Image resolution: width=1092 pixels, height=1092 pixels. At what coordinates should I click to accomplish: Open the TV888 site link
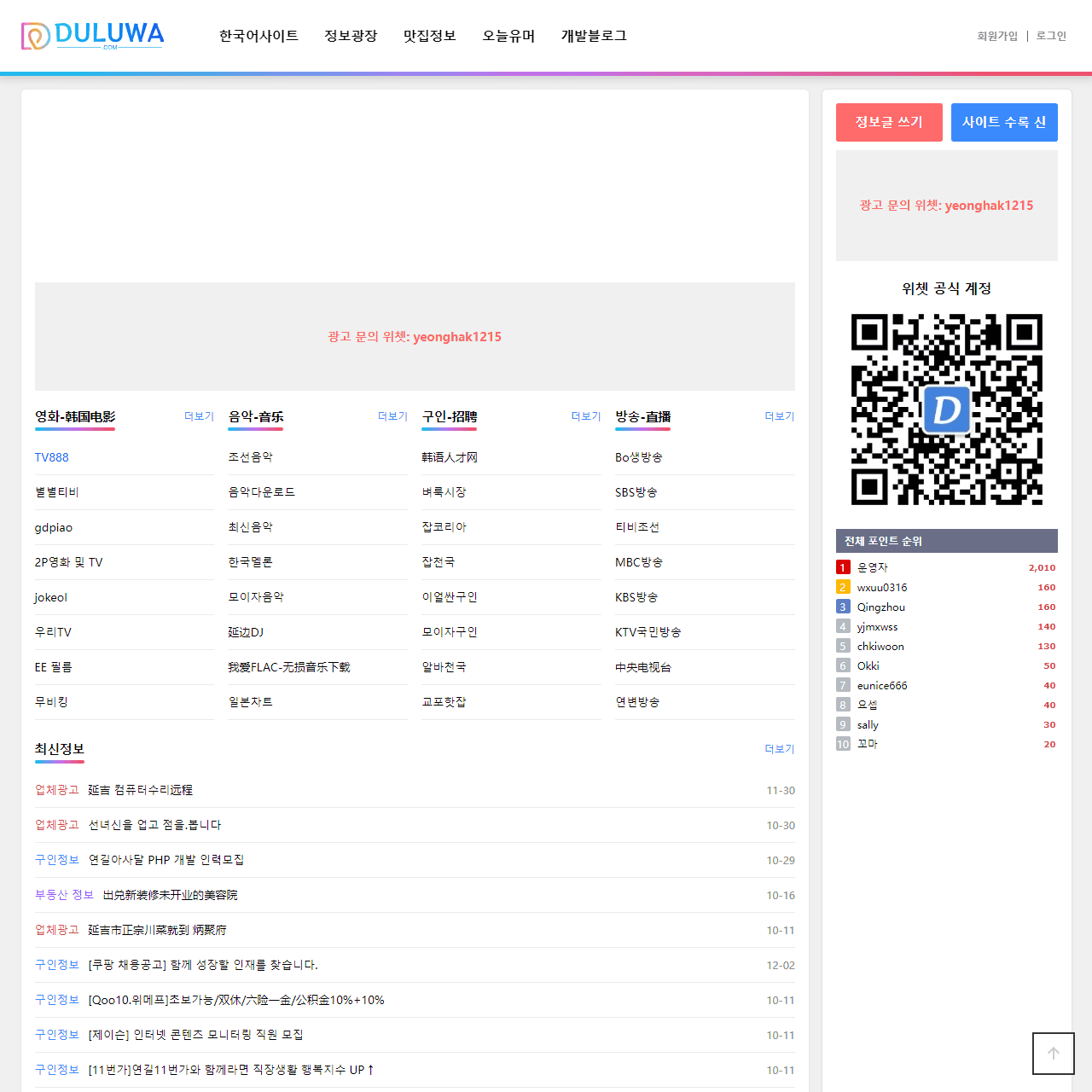click(x=52, y=457)
